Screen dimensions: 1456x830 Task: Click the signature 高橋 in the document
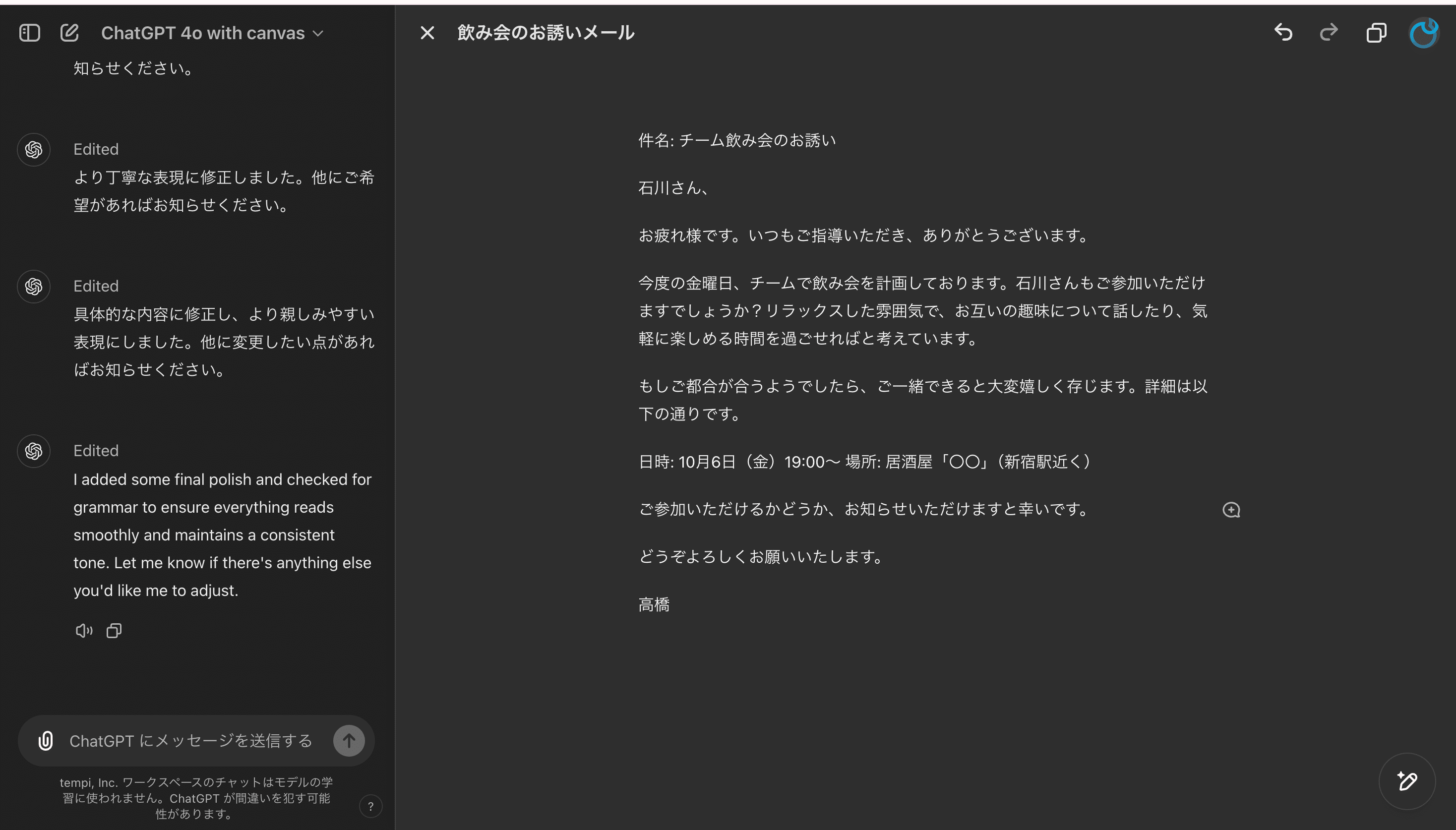pyautogui.click(x=654, y=604)
